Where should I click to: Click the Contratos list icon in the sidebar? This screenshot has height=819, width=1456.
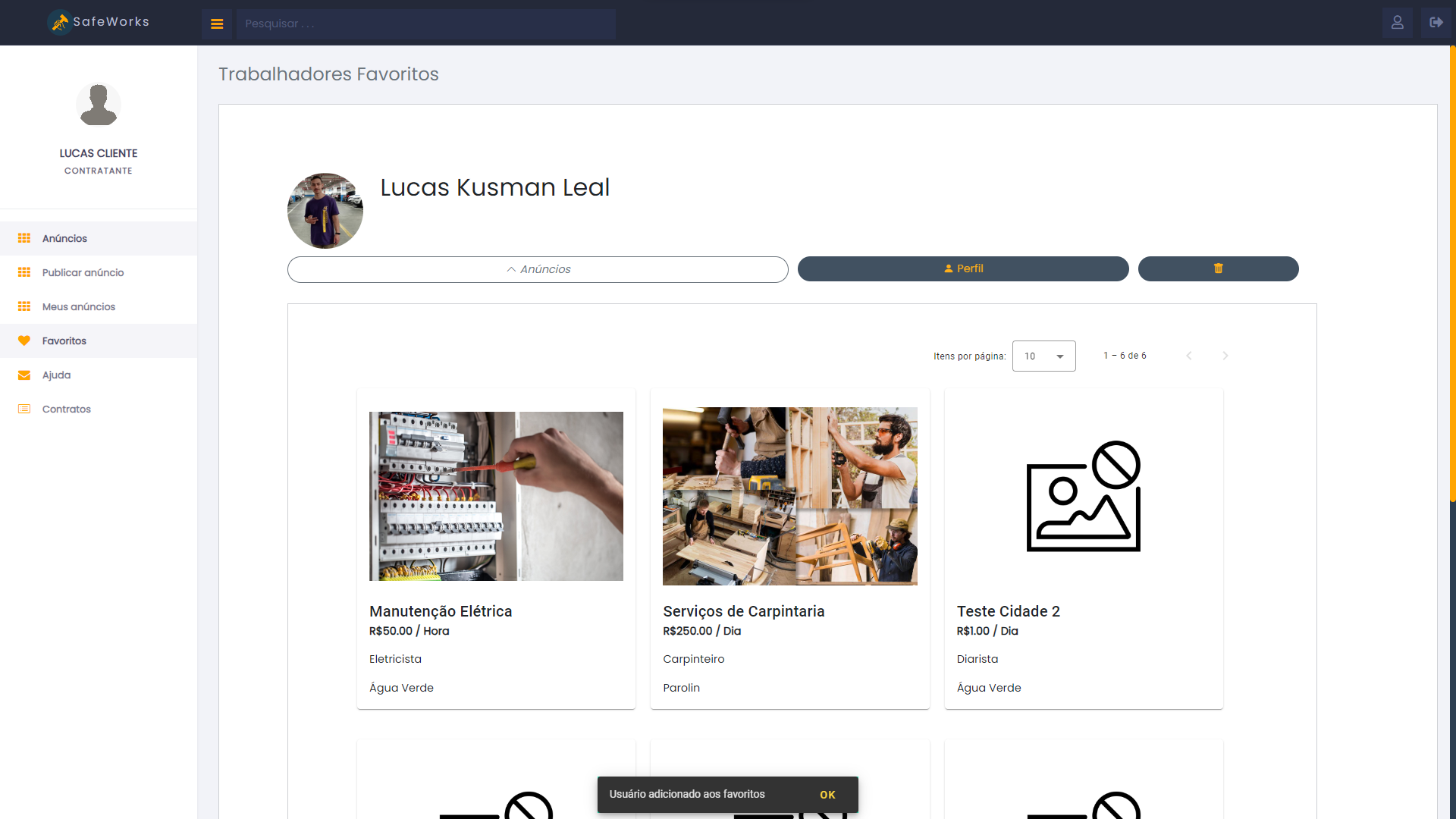click(24, 409)
